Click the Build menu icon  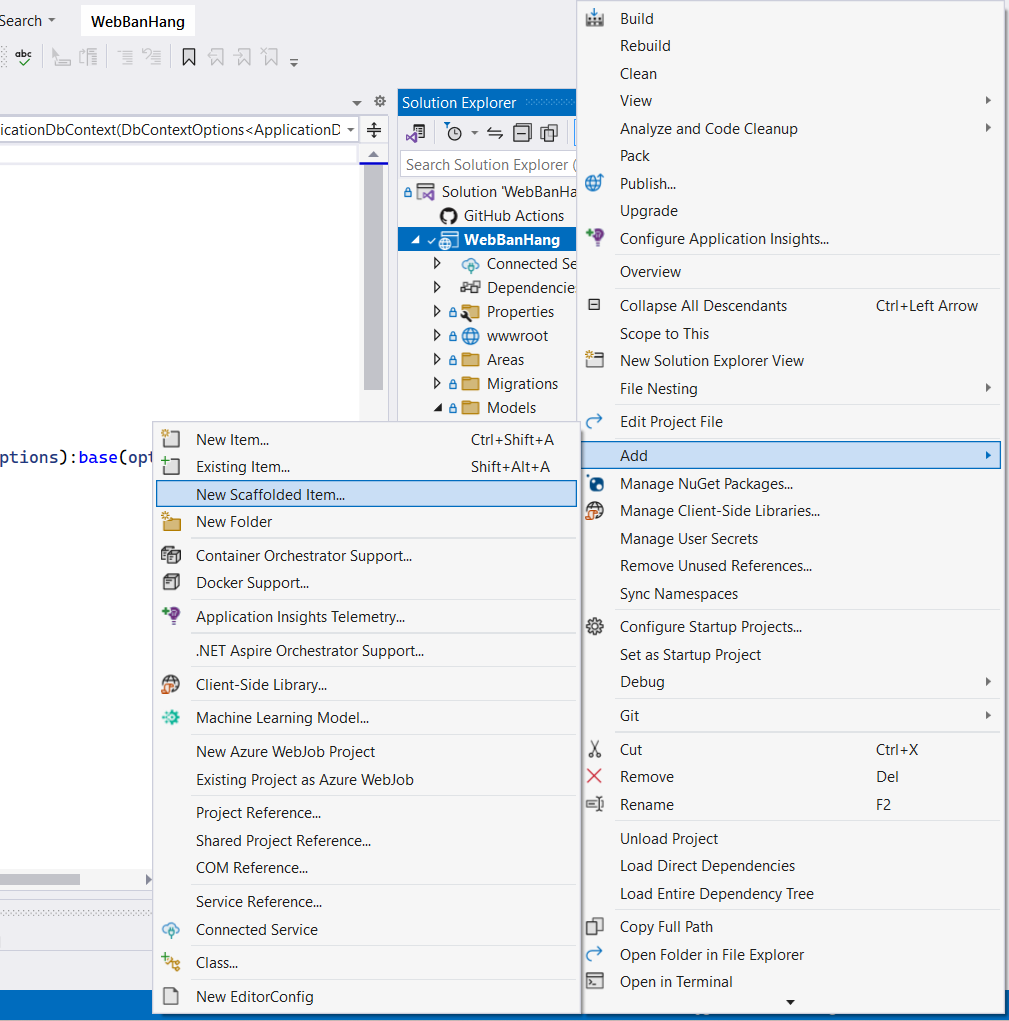pos(594,18)
